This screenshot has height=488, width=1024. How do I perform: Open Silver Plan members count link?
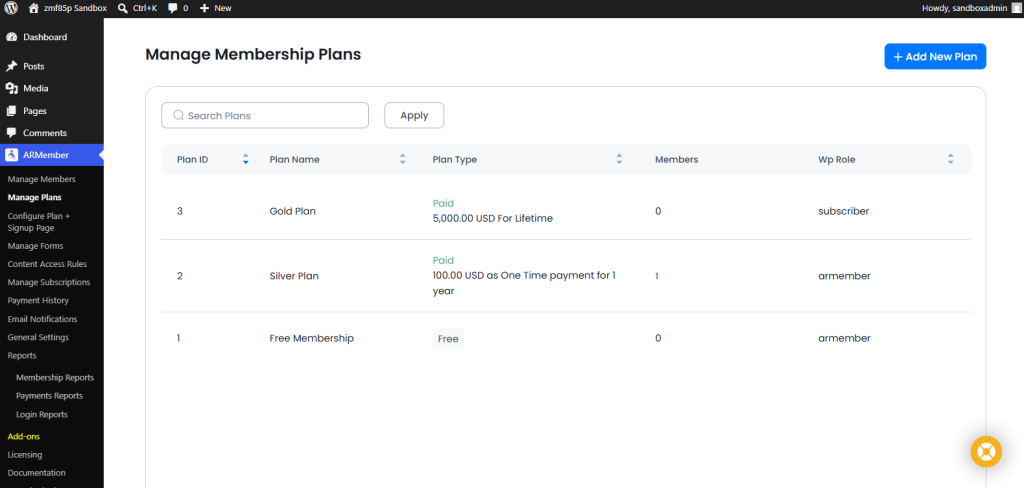[657, 276]
